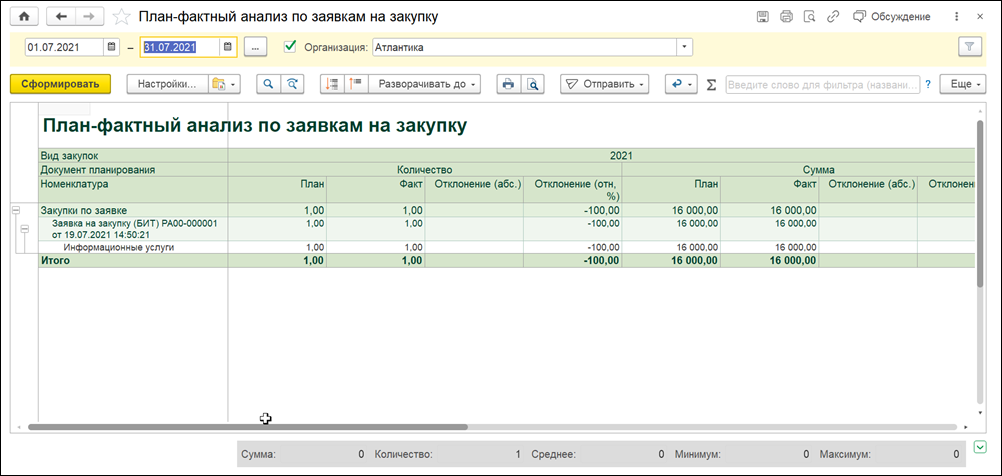The image size is (1002, 476).
Task: Open print preview icon
Action: pyautogui.click(x=532, y=84)
